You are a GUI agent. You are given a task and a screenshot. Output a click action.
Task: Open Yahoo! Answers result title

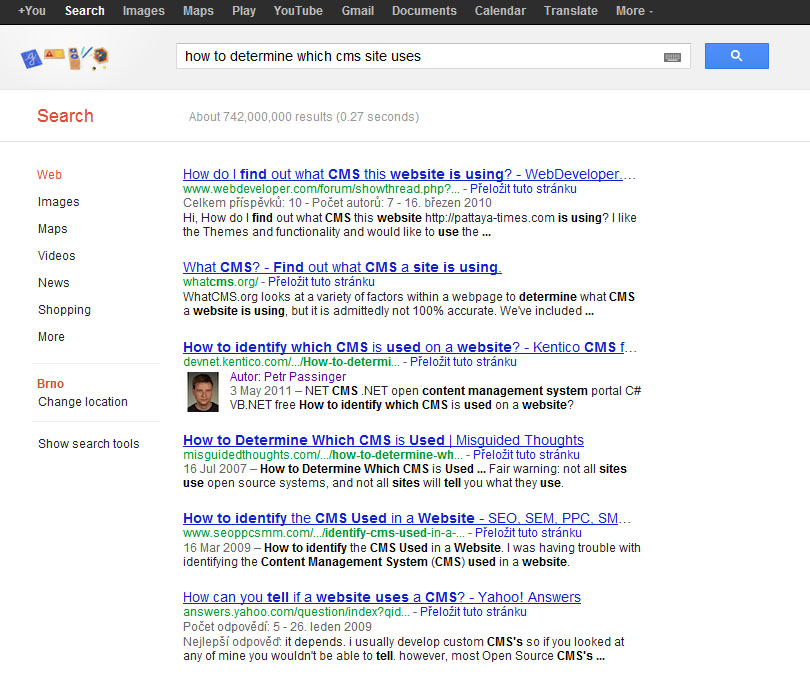tap(382, 598)
